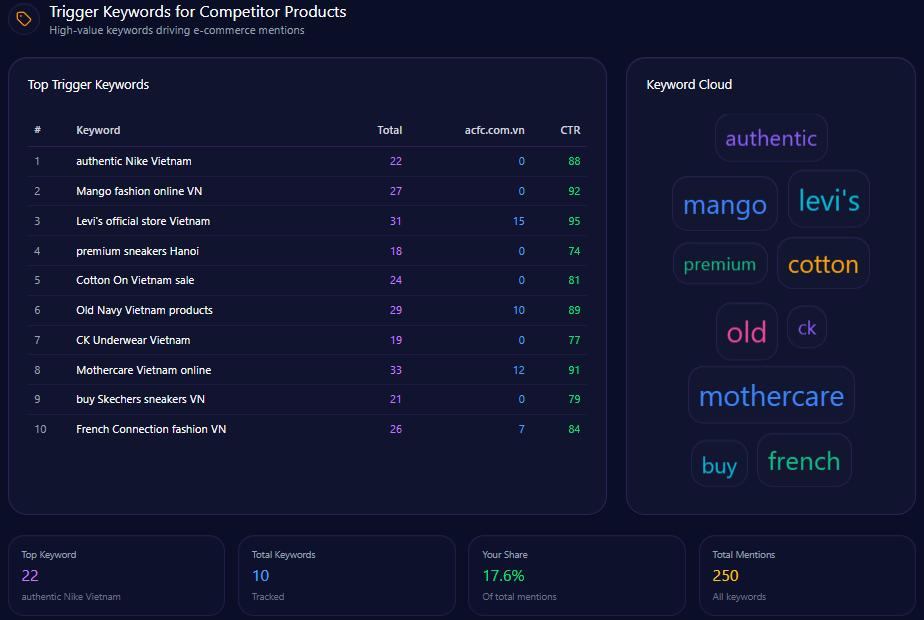Click the Keyword column header
924x620 pixels.
coord(98,130)
